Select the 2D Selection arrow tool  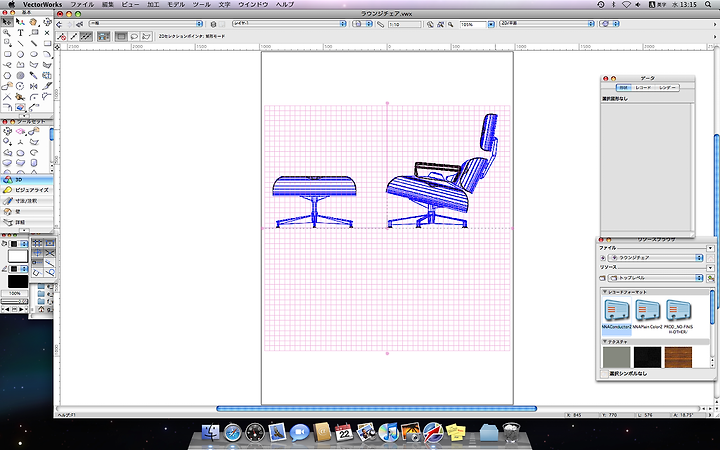point(7,22)
